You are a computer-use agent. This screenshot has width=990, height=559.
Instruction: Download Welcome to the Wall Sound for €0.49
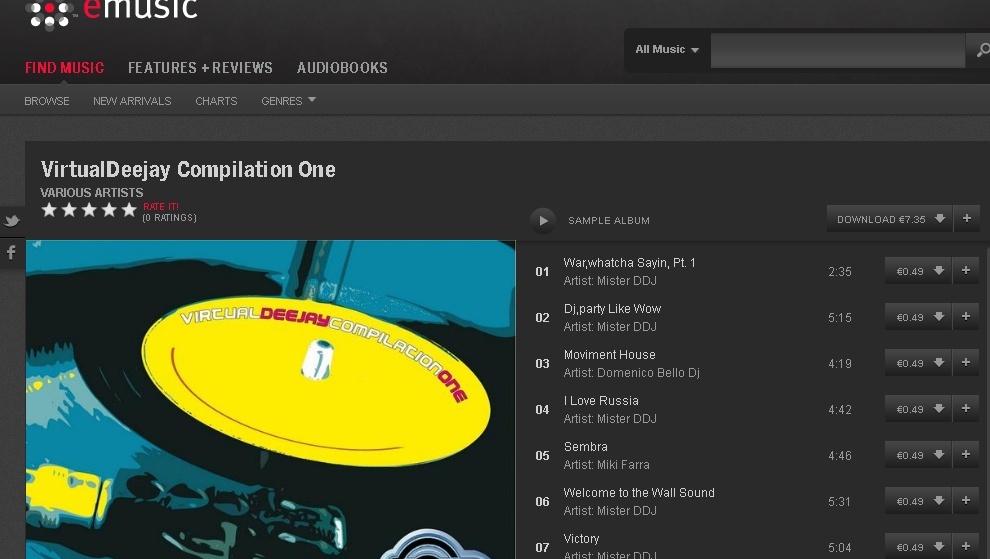[x=918, y=502]
